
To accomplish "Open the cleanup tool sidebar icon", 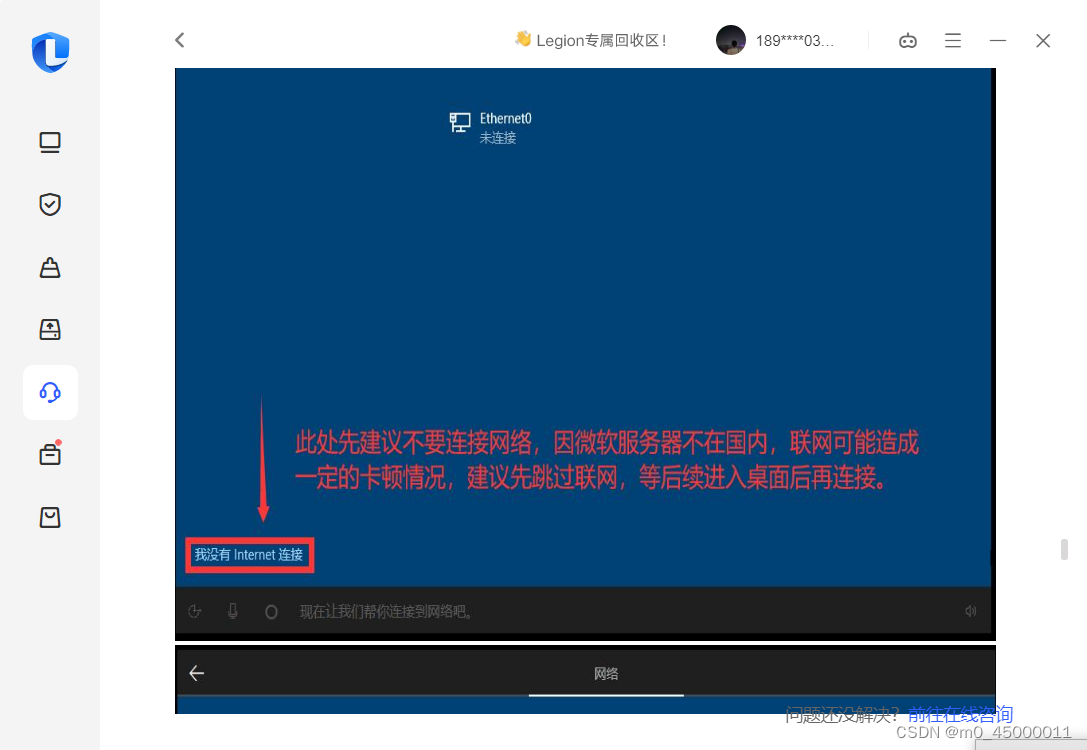I will coord(50,267).
